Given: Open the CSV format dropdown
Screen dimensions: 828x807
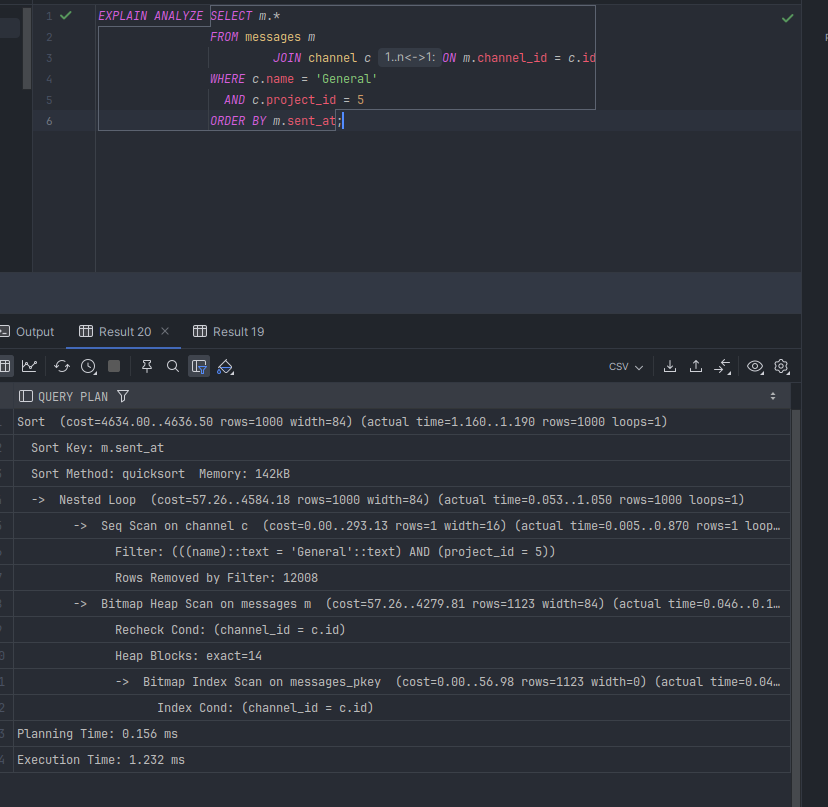Looking at the screenshot, I should (626, 367).
